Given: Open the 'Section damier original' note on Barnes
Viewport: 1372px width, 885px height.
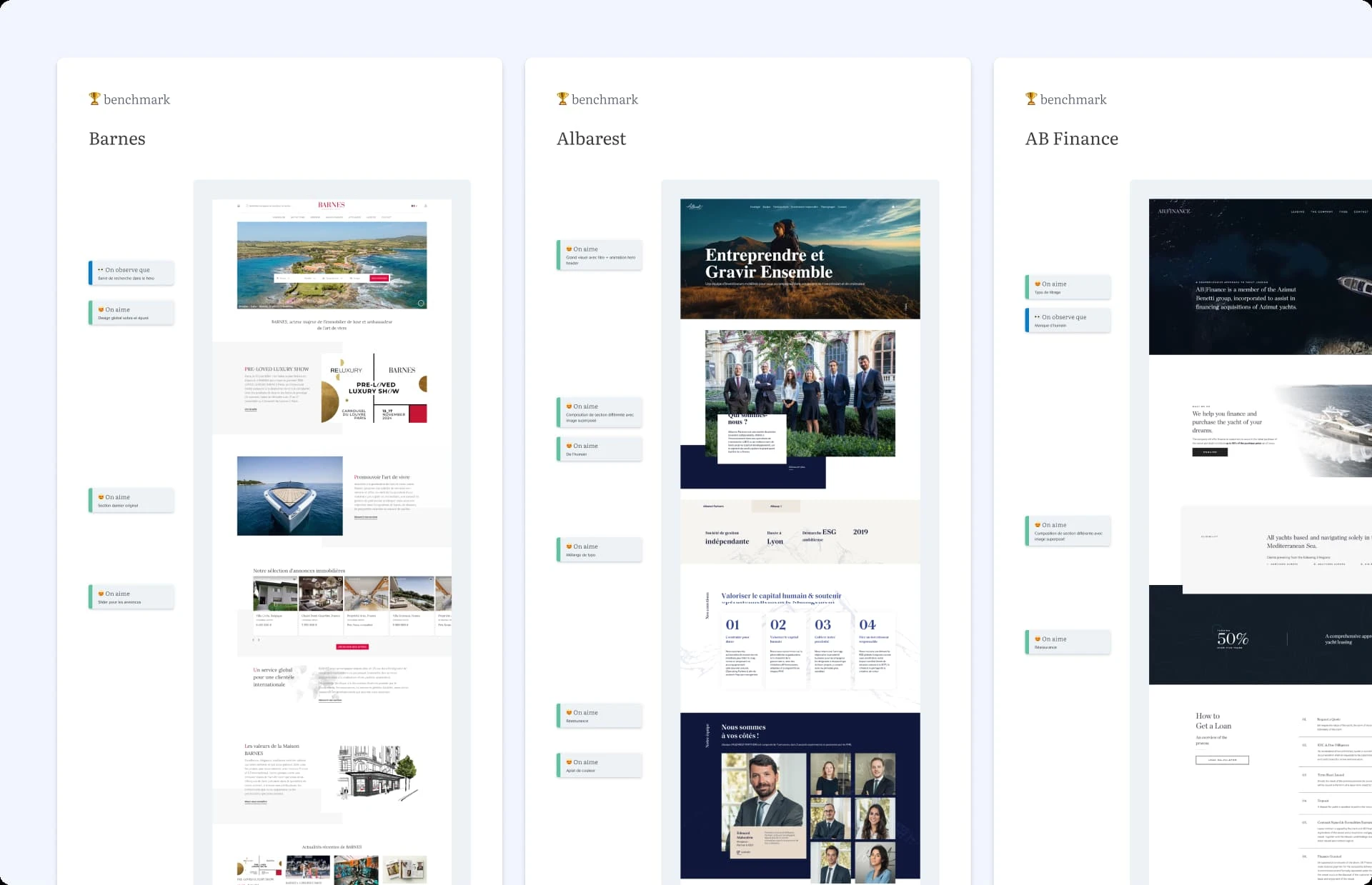Looking at the screenshot, I should coord(131,501).
